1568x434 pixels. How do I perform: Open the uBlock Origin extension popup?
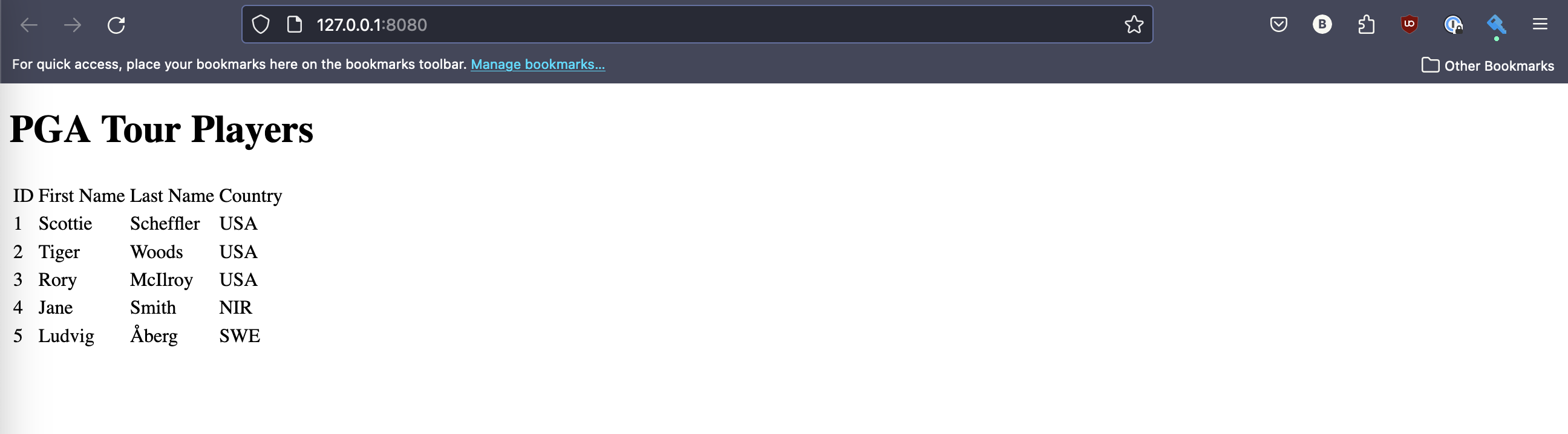click(x=1409, y=25)
